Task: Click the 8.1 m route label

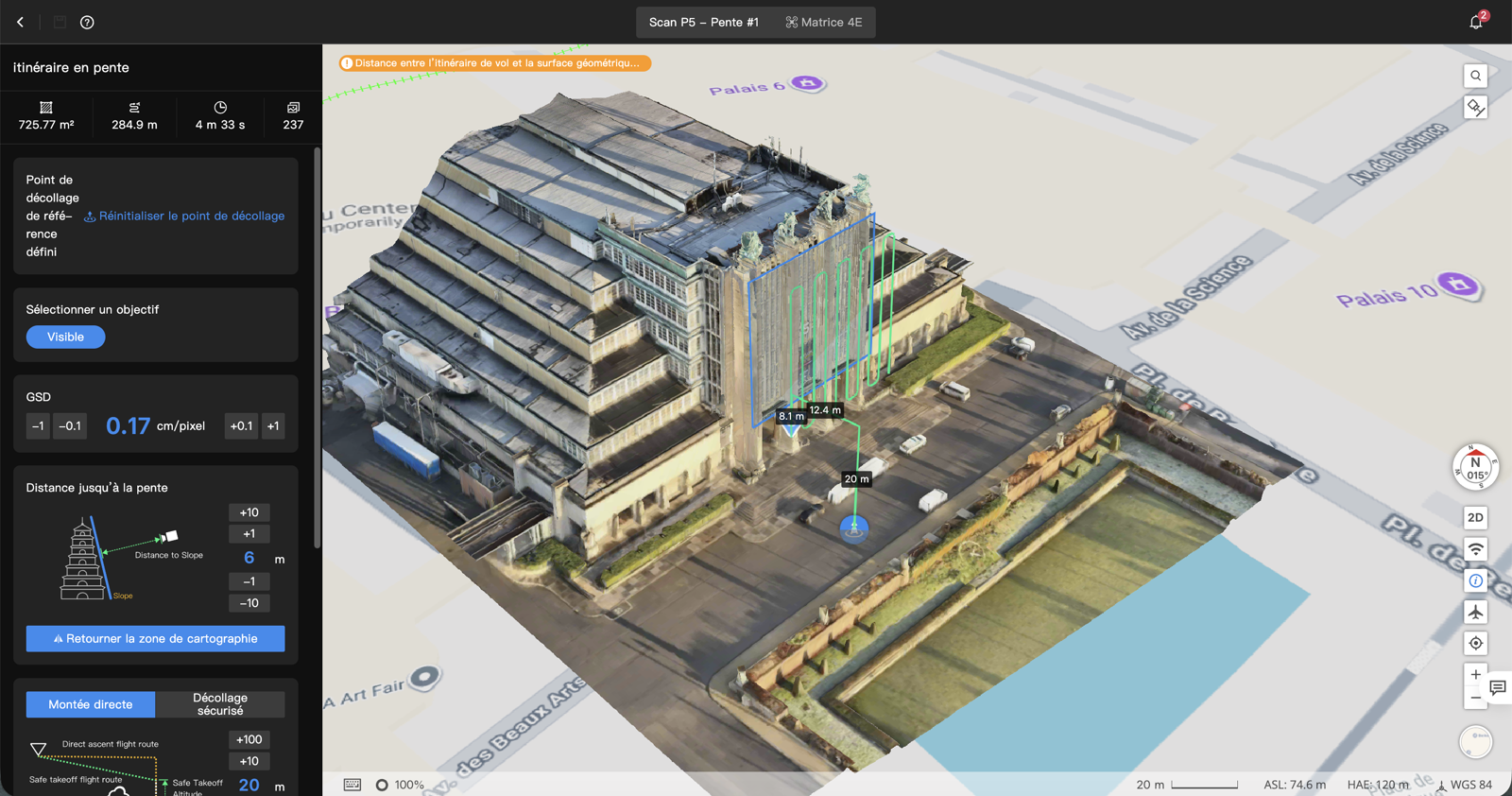Action: click(792, 416)
